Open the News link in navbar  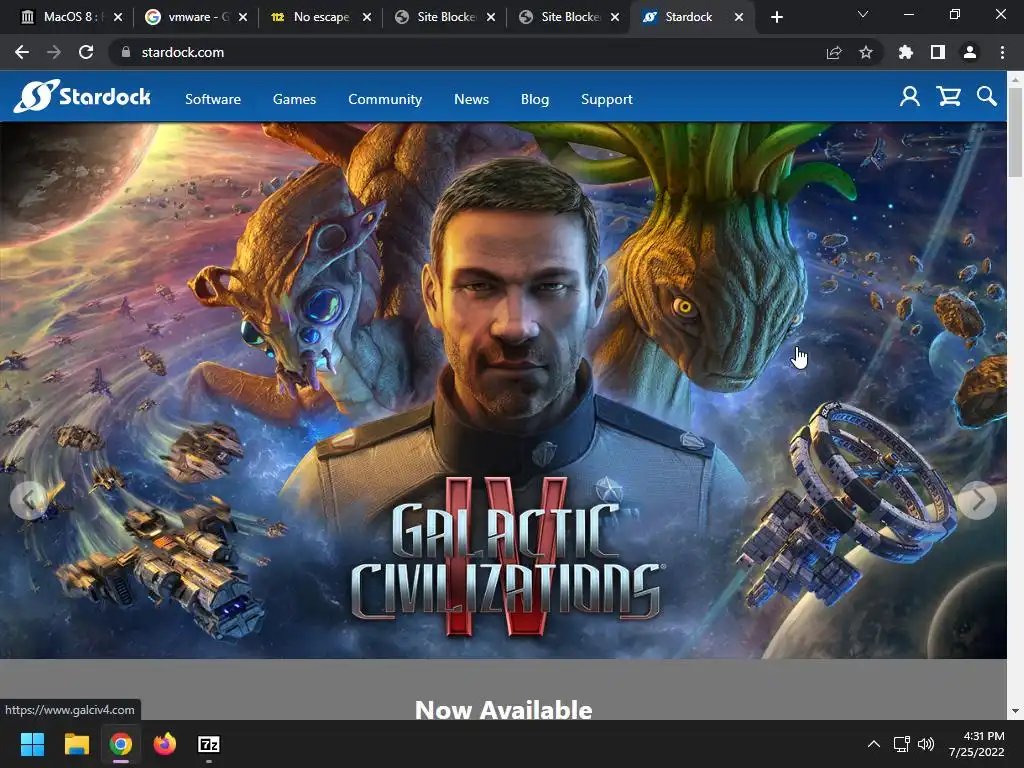472,99
